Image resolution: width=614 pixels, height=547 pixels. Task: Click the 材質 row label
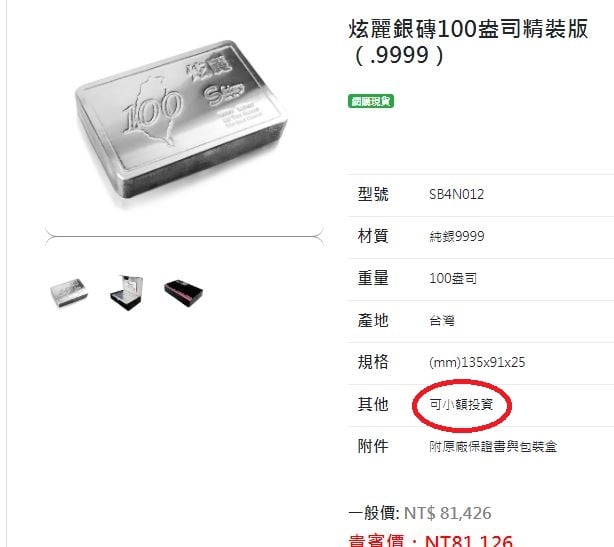pos(373,236)
